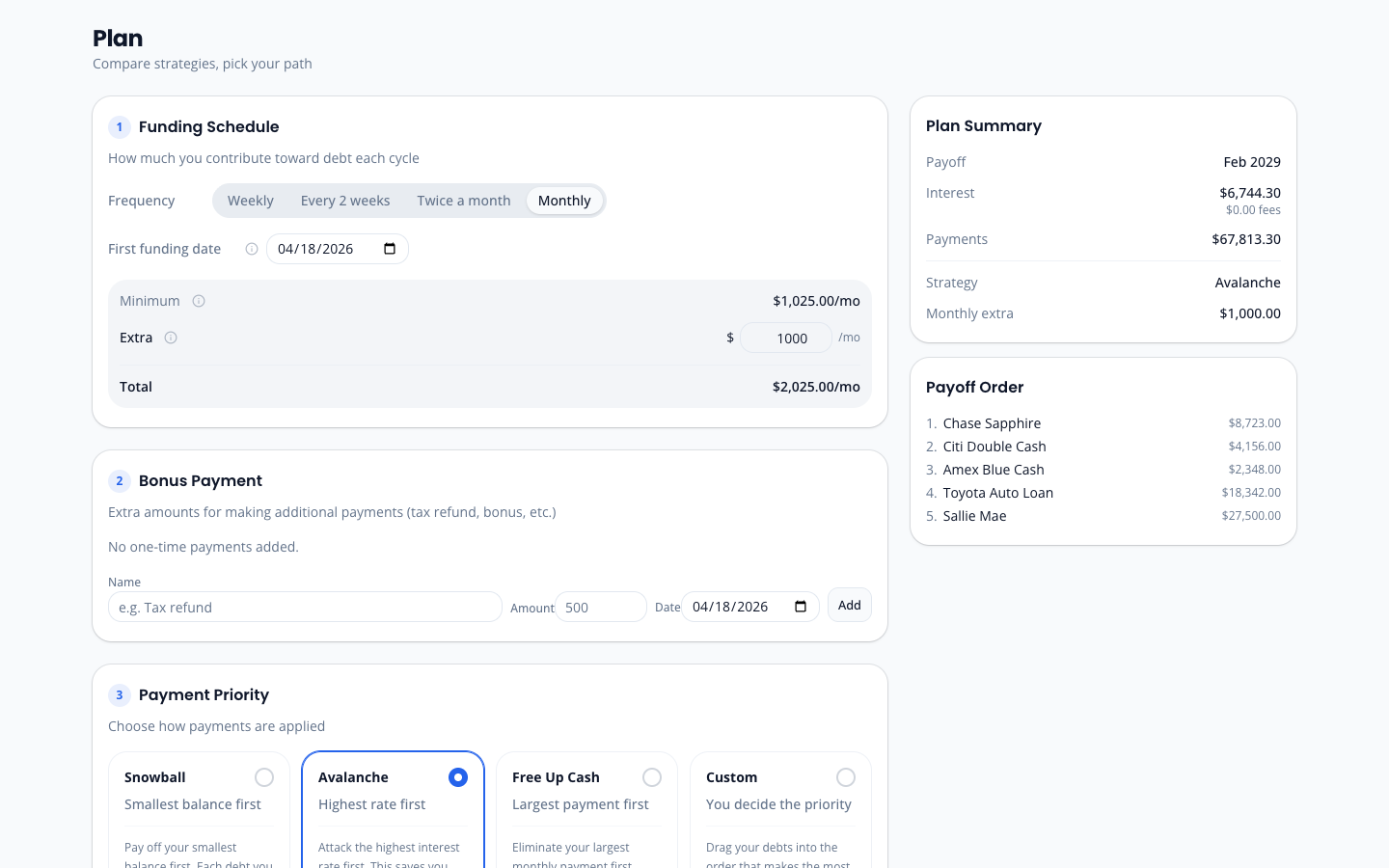
Task: Switch funding frequency to Weekly
Action: pos(251,201)
